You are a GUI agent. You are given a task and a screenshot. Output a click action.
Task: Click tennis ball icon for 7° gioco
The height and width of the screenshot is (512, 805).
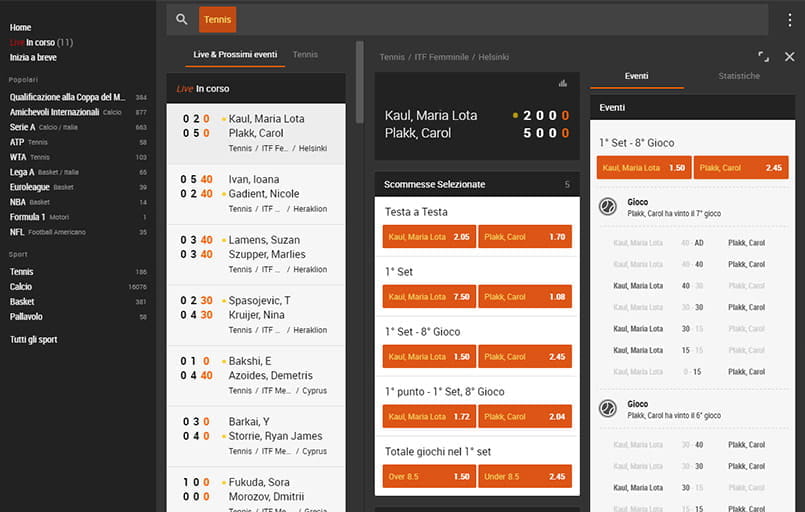(x=607, y=206)
